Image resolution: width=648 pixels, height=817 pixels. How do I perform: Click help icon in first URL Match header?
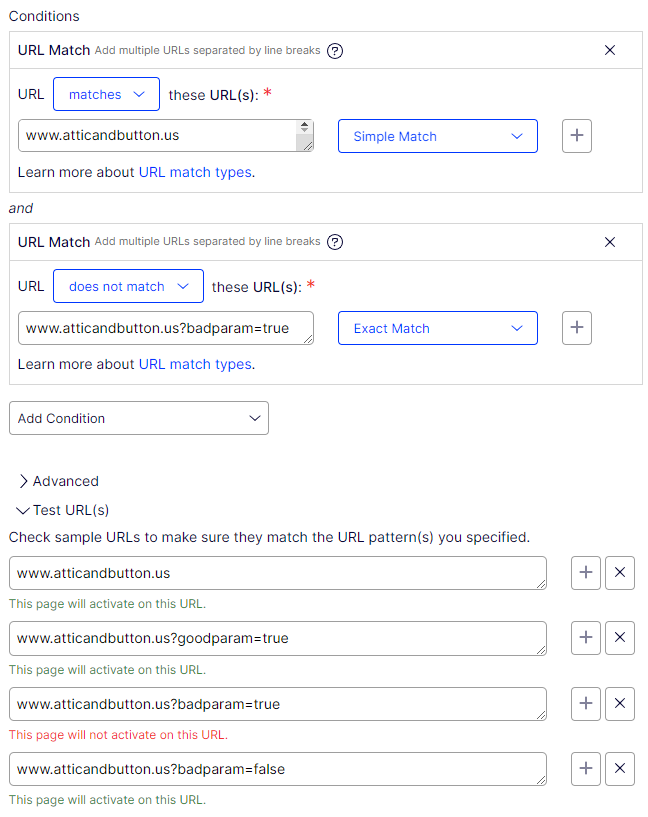(x=335, y=50)
